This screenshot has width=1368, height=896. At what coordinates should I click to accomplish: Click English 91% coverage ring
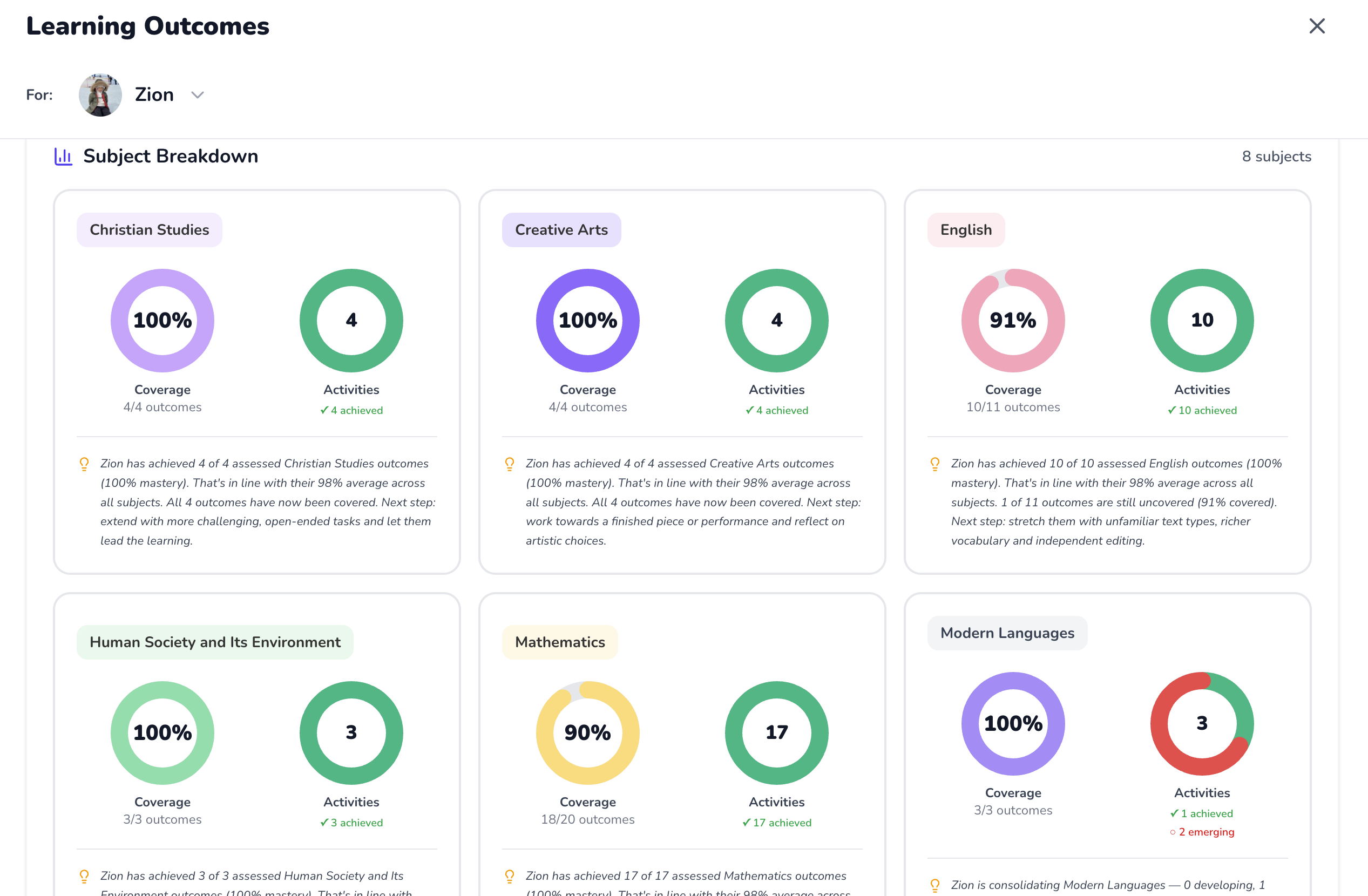[1013, 320]
